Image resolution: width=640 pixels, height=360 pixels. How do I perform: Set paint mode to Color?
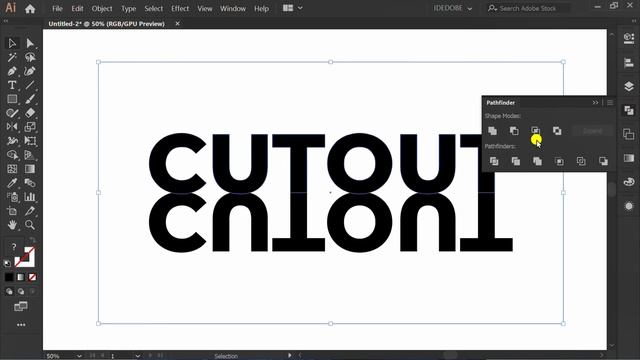click(9, 278)
